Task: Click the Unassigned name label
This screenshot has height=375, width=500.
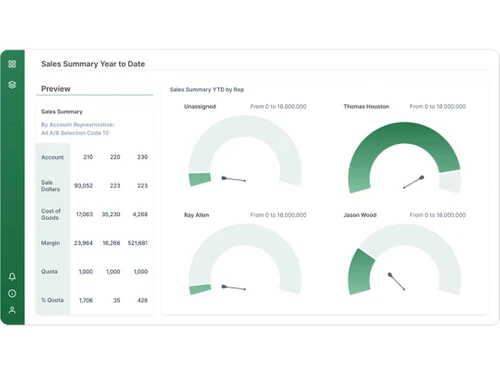Action: 200,107
